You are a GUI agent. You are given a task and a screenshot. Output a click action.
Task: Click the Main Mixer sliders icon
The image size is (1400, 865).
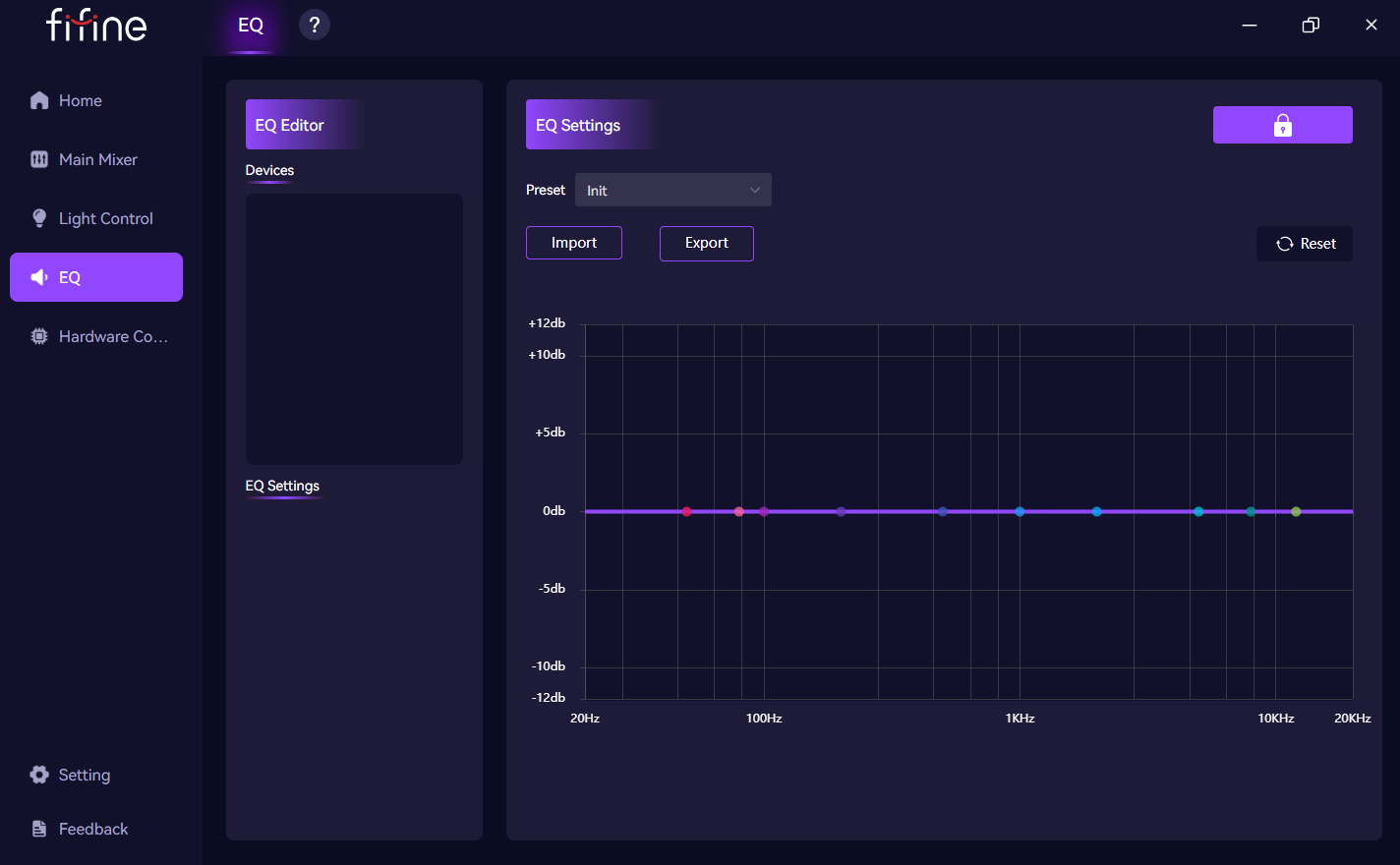[x=39, y=159]
